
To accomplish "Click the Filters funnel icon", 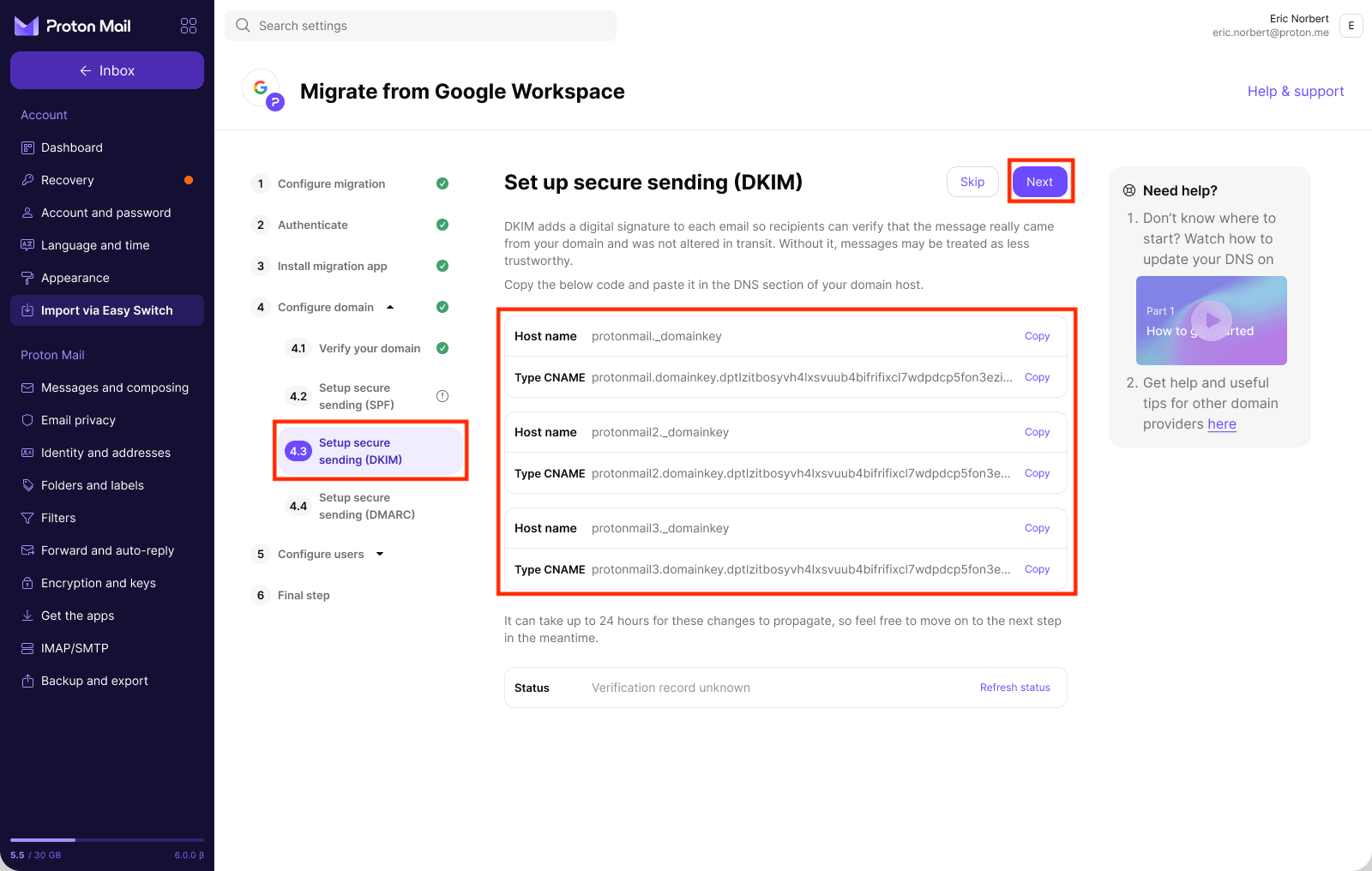I will tap(27, 518).
